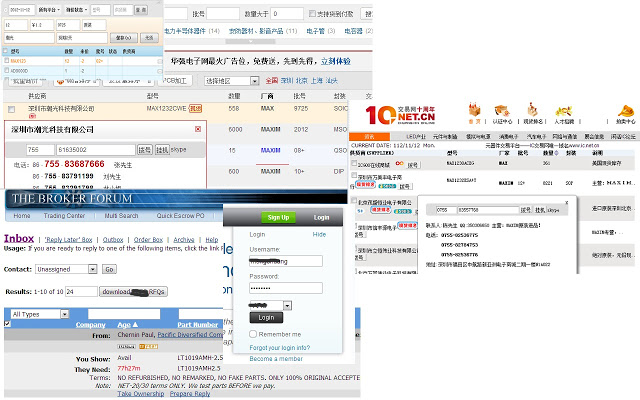Open the All Types filter dropdown
The height and width of the screenshot is (400, 640).
click(40, 314)
